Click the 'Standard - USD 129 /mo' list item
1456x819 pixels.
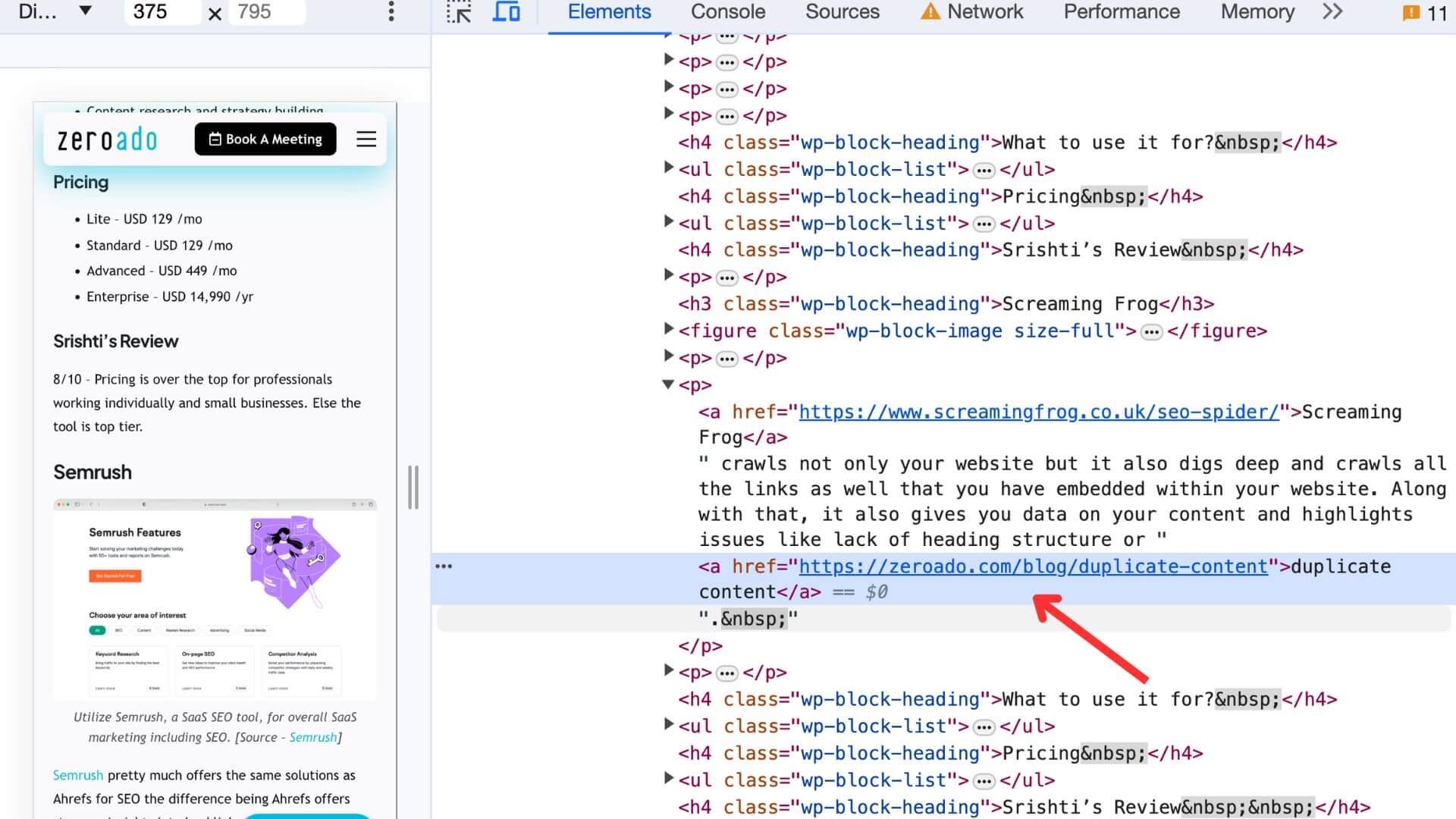[x=159, y=246]
